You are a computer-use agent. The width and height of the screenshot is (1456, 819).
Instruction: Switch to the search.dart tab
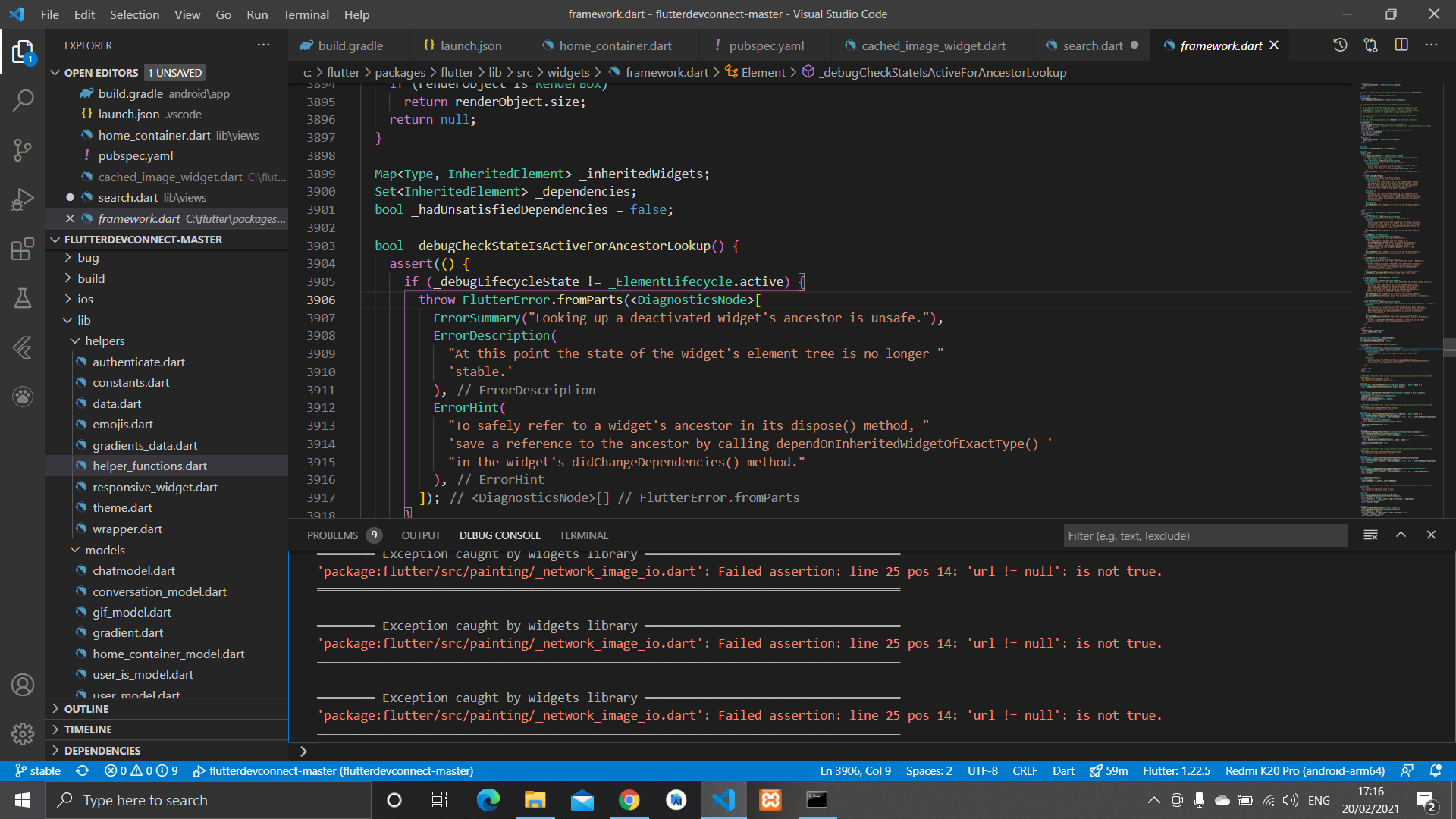point(1093,45)
